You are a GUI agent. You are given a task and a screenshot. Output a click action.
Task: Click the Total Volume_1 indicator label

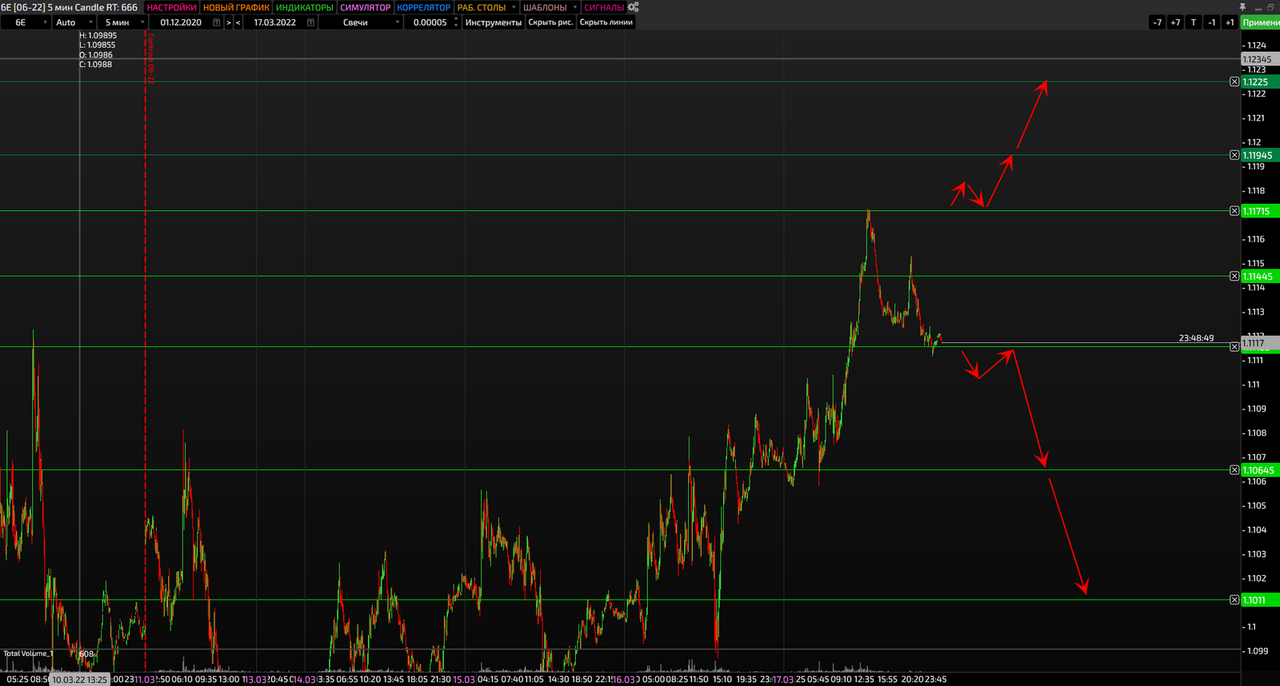pyautogui.click(x=28, y=653)
